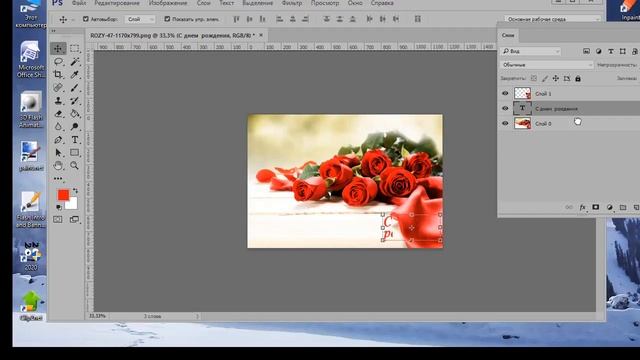Create new adjustment layer
The image size is (640, 360).
609,207
